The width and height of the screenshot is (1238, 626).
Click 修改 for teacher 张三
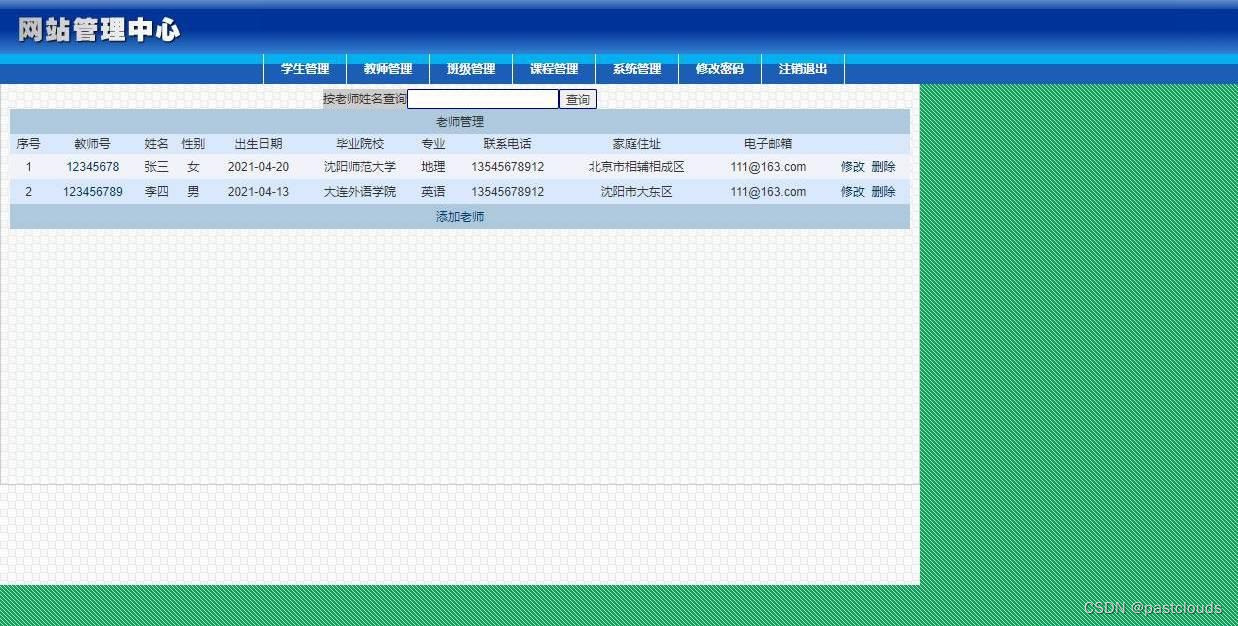(853, 167)
